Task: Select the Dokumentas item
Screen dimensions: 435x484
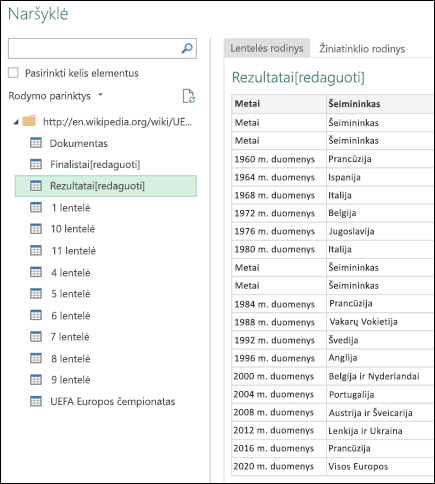Action: click(79, 143)
